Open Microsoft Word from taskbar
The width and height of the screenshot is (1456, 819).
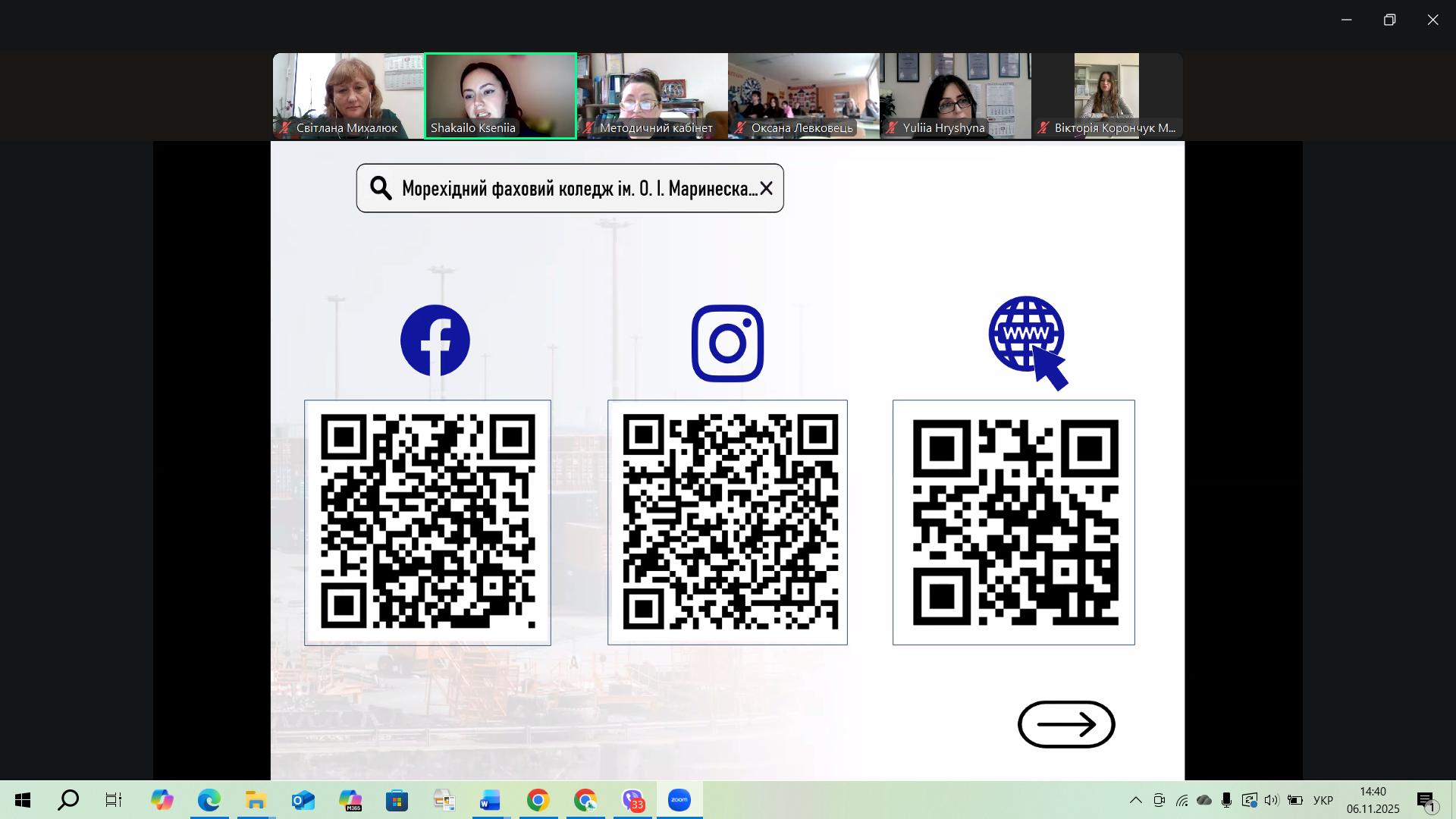(490, 800)
